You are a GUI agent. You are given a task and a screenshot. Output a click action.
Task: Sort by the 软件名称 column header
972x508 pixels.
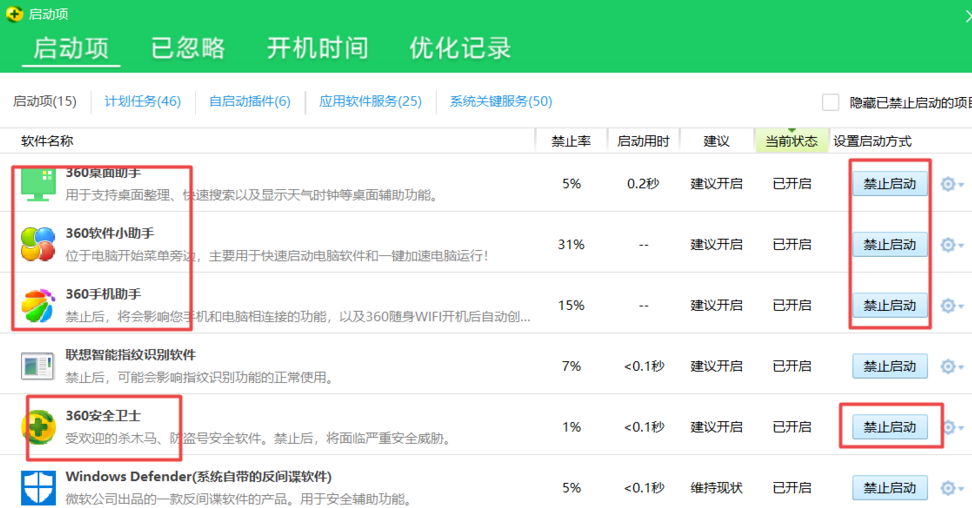pyautogui.click(x=47, y=141)
